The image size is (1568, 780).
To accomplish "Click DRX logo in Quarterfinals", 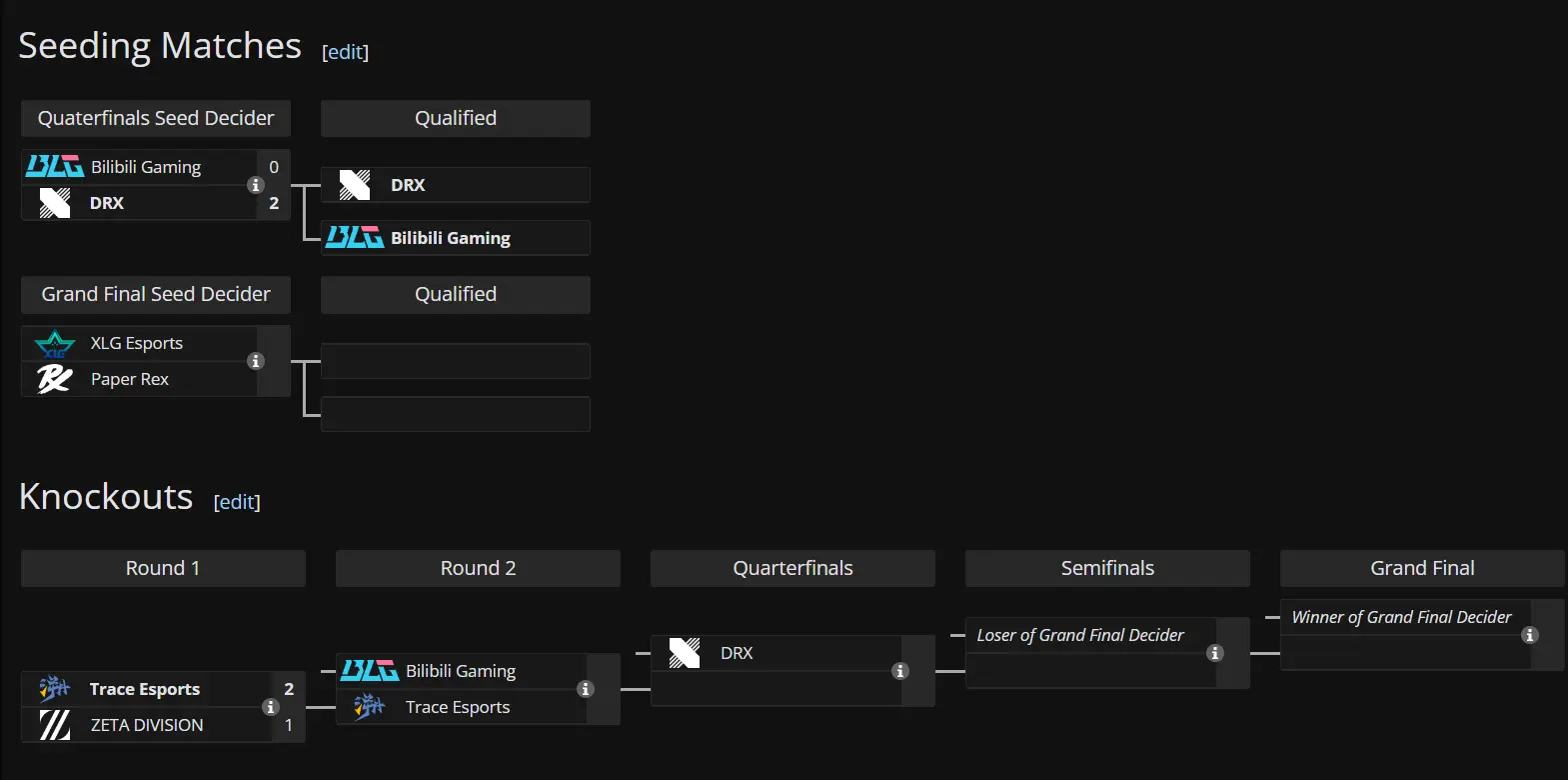I will (x=685, y=653).
